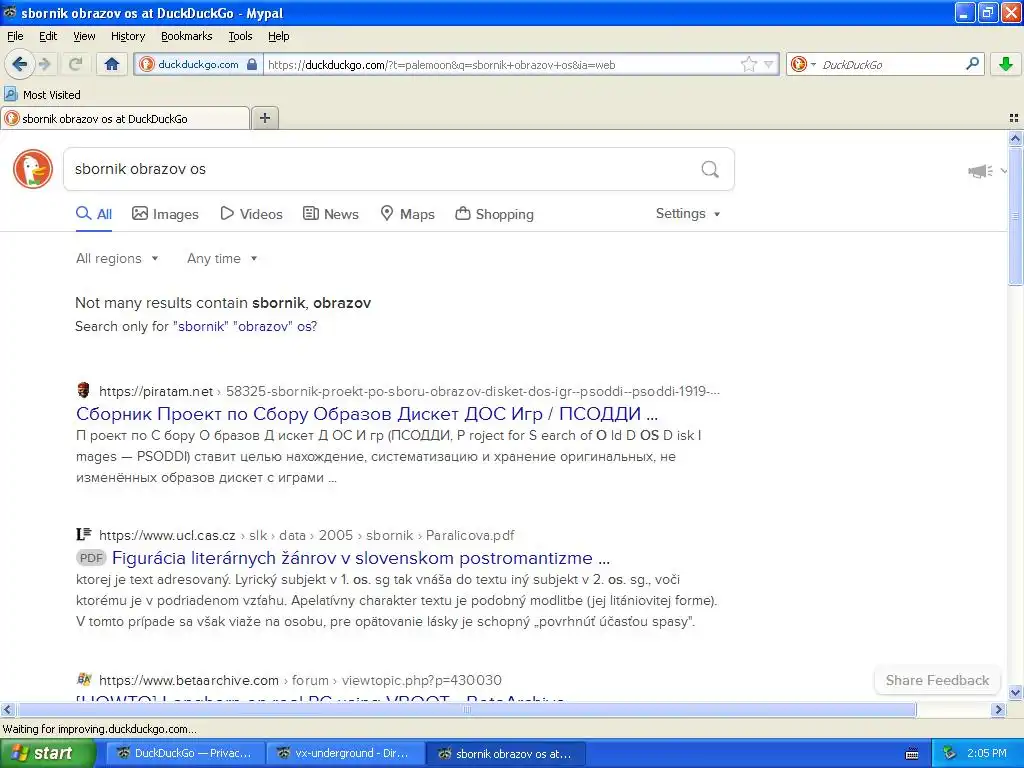The width and height of the screenshot is (1024, 768).
Task: Switch to Images results
Action: tap(165, 214)
